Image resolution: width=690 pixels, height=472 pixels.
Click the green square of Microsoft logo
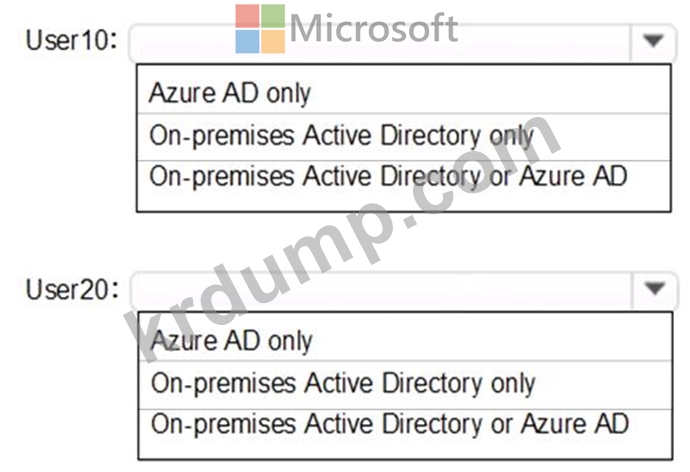273,16
